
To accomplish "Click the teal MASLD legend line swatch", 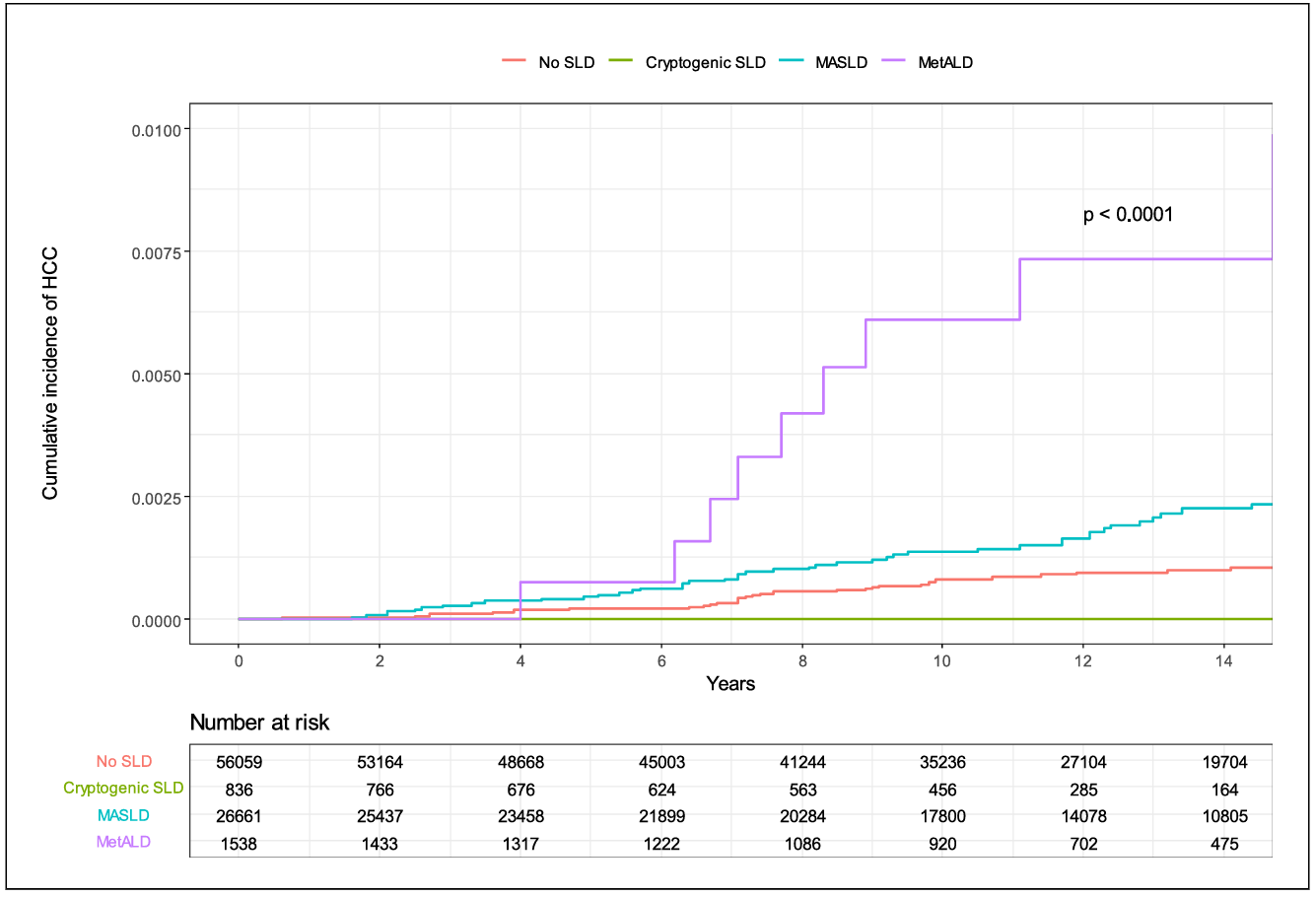I will point(791,62).
